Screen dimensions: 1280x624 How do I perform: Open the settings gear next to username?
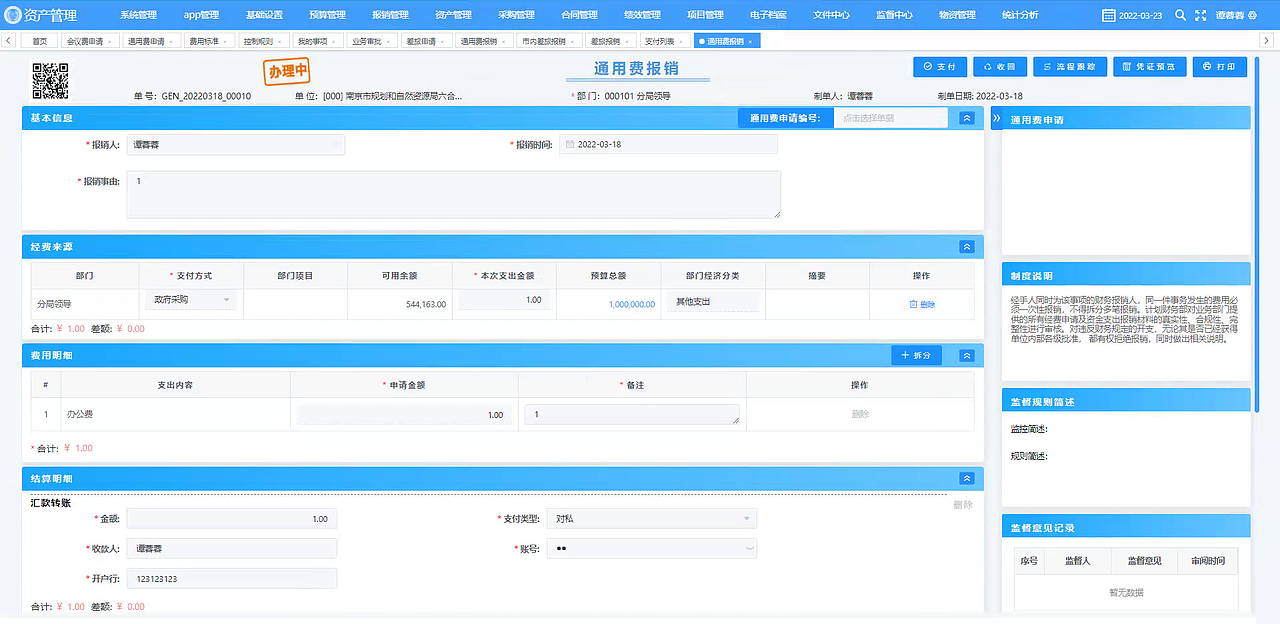[x=1253, y=15]
